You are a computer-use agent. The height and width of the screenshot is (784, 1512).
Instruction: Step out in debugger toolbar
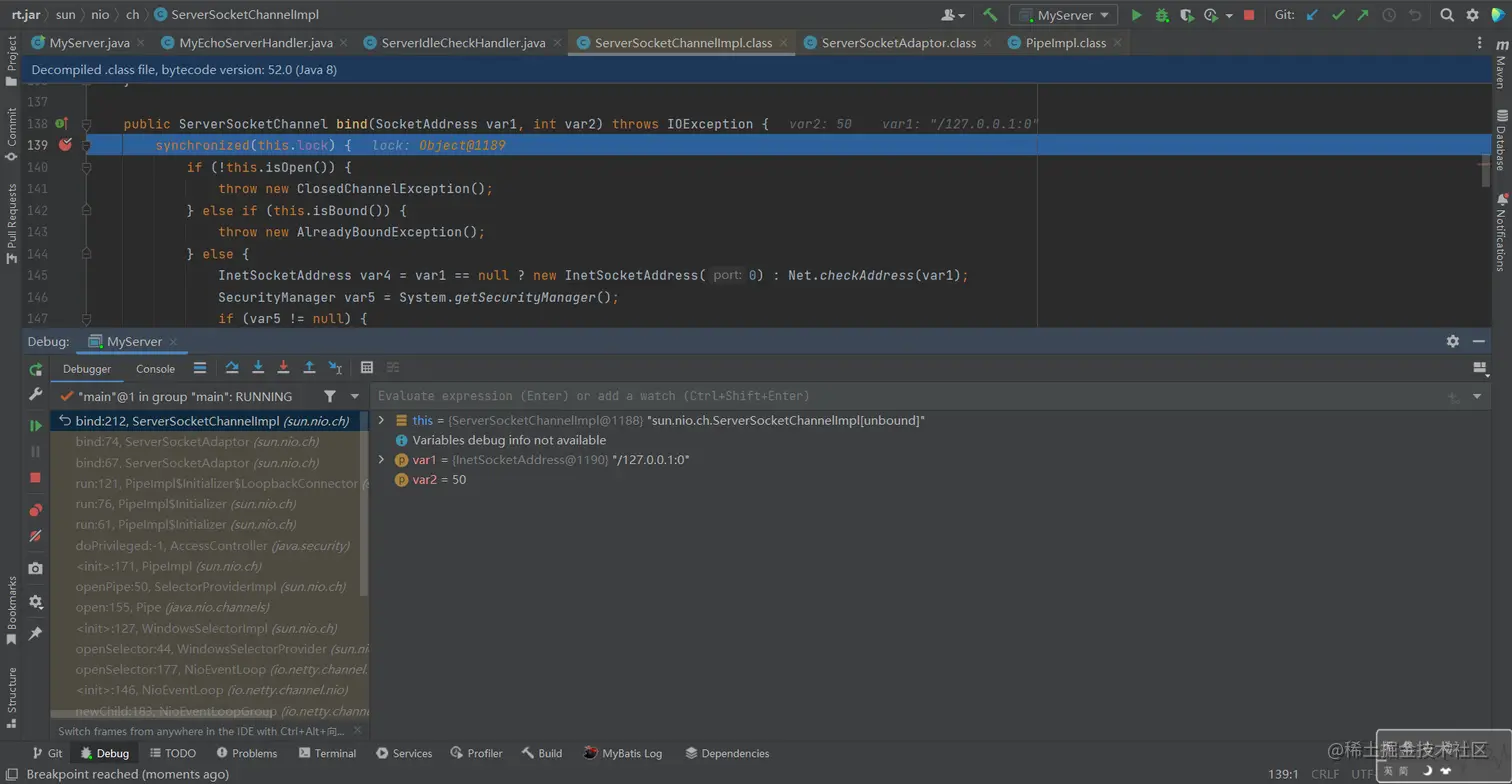coord(310,368)
